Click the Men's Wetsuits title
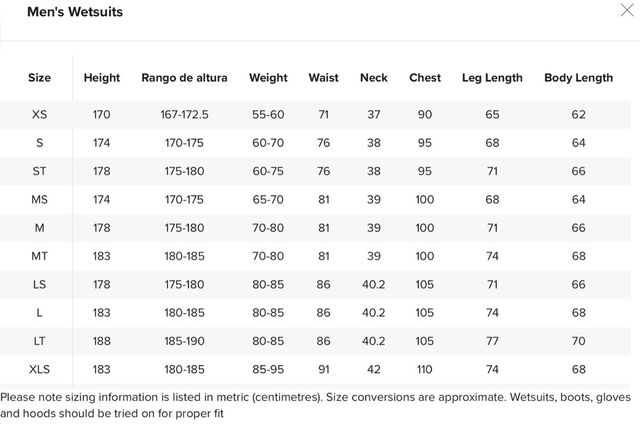Viewport: 640px width, 425px height. click(x=69, y=11)
